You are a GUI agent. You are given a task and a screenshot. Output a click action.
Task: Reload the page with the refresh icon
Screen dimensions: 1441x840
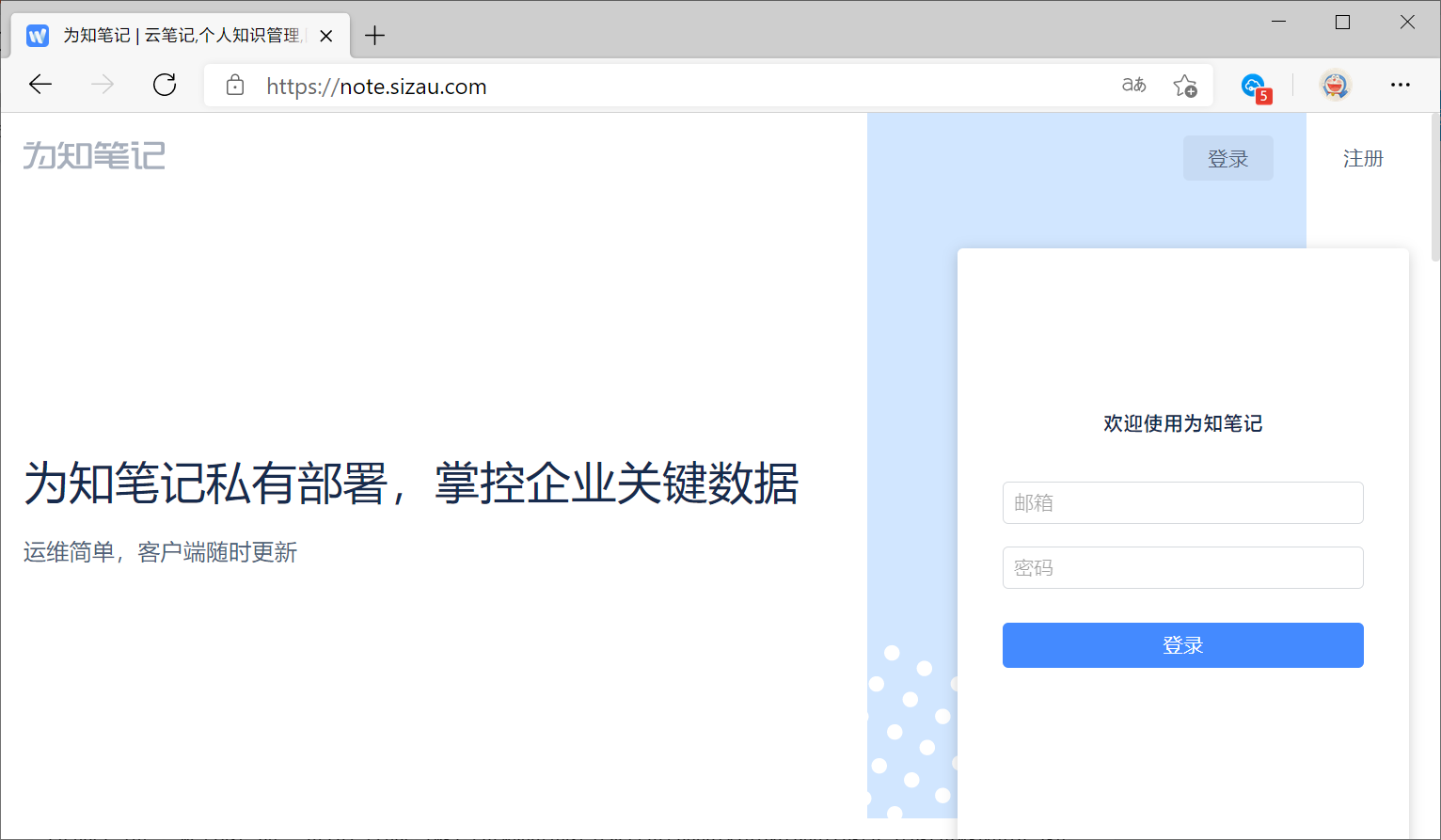tap(165, 86)
